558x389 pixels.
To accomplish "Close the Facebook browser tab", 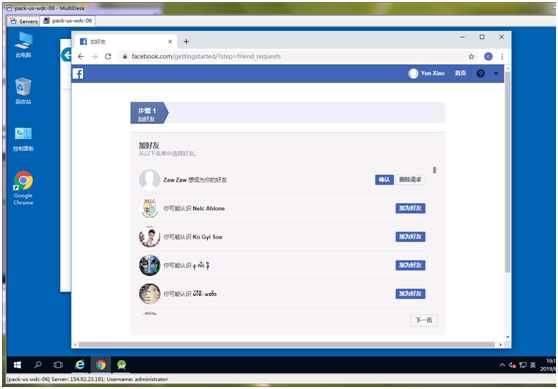I will [170, 42].
